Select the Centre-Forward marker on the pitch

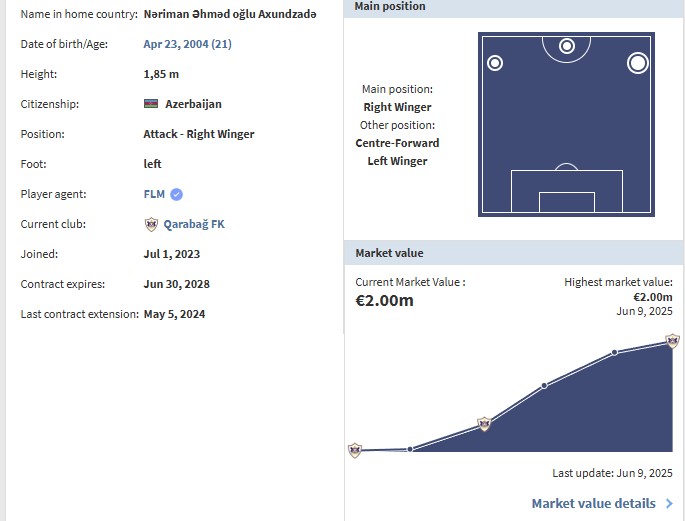[567, 46]
